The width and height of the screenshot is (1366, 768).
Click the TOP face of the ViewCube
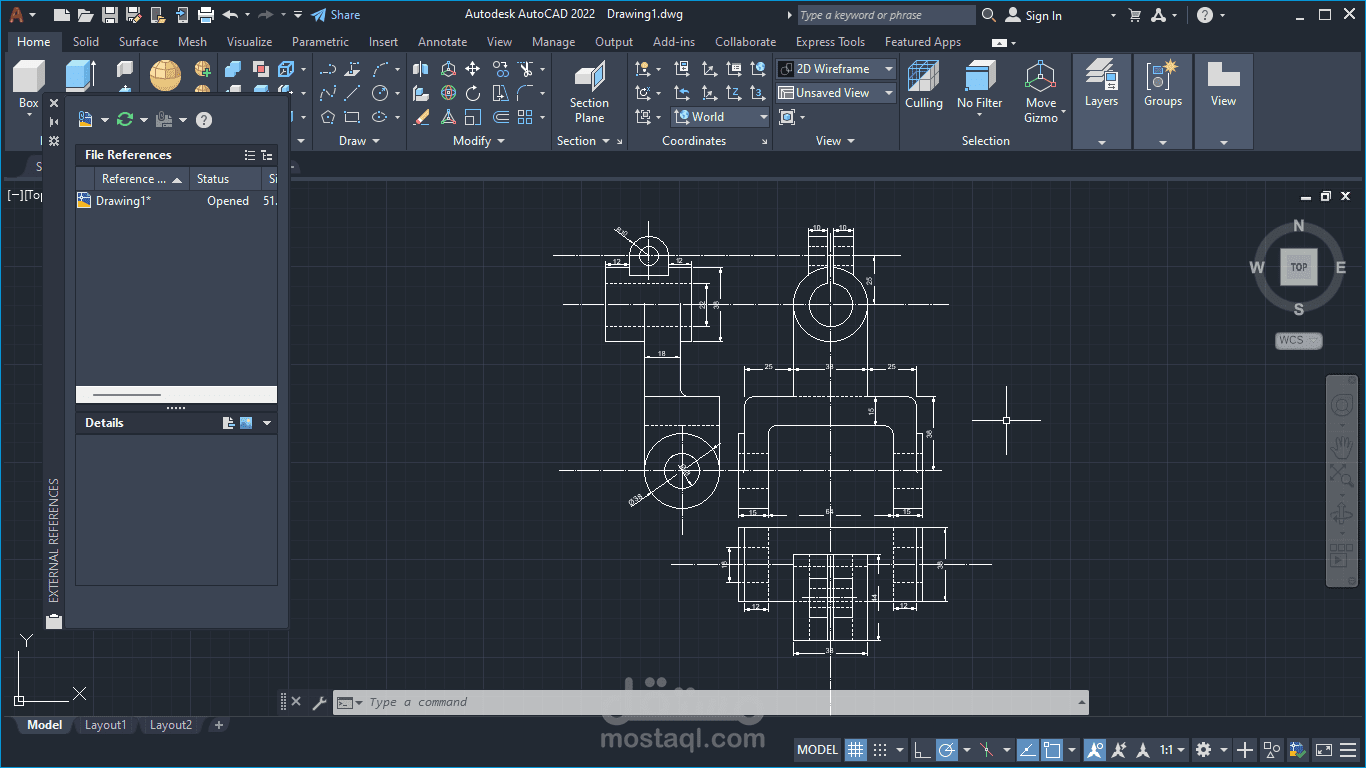(1298, 267)
